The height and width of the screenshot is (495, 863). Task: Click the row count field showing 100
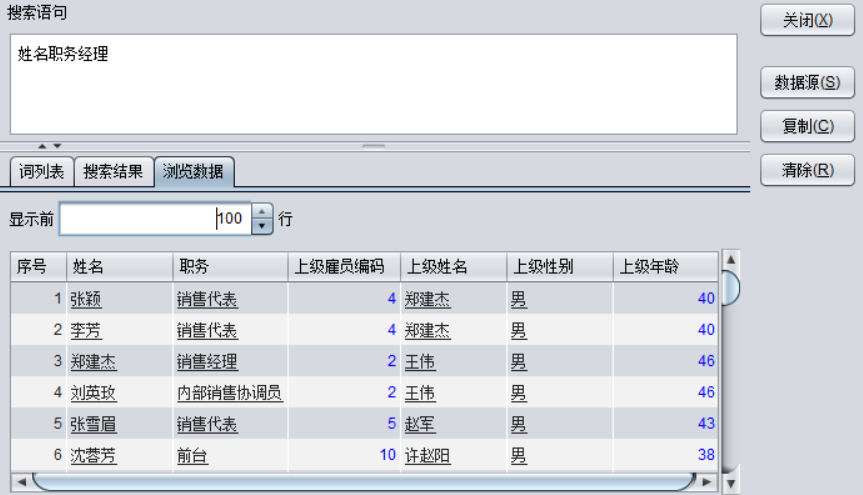(x=153, y=218)
